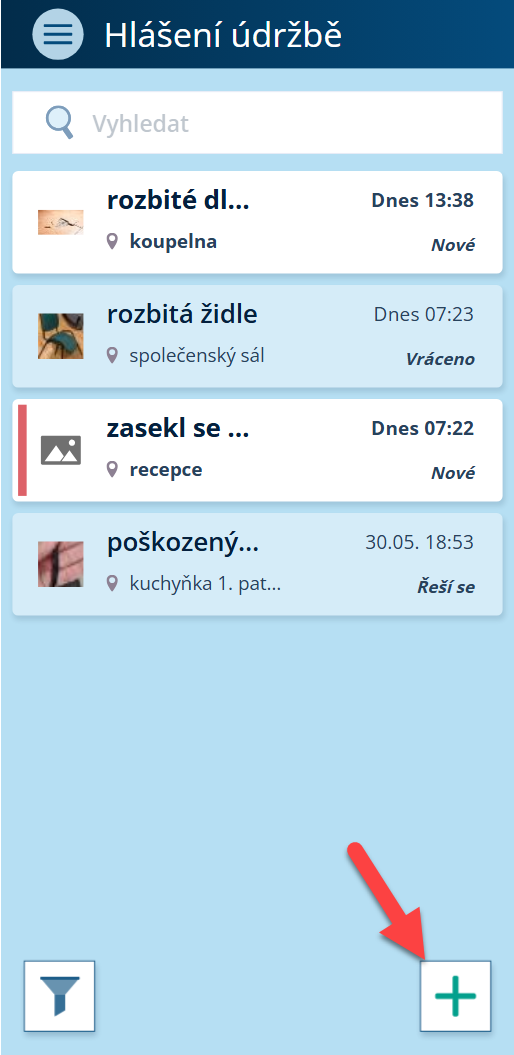Select the 'kuchyňka 1. pat...' location text
The height and width of the screenshot is (1055, 514).
205,583
